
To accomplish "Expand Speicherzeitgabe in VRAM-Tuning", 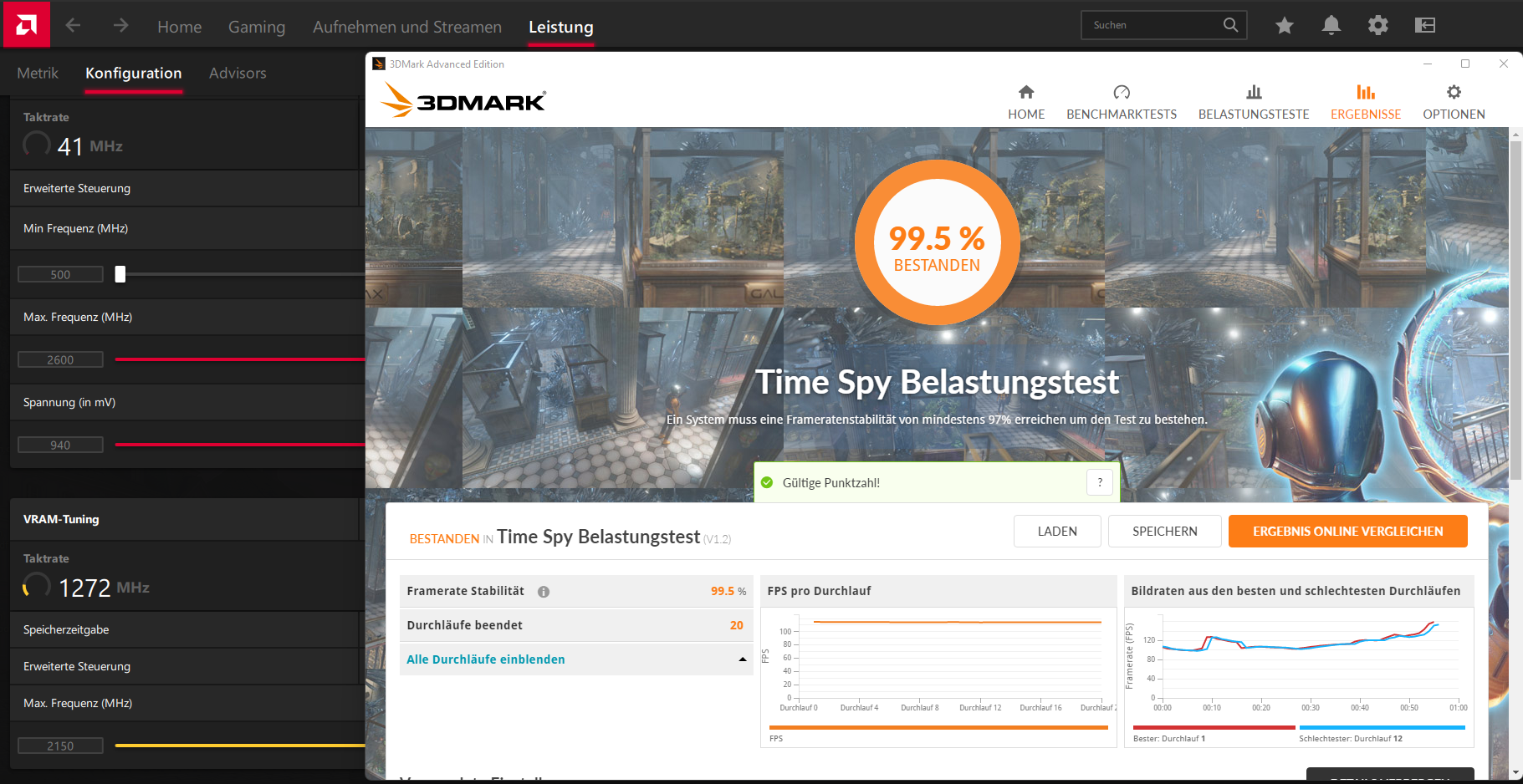I will (x=66, y=629).
